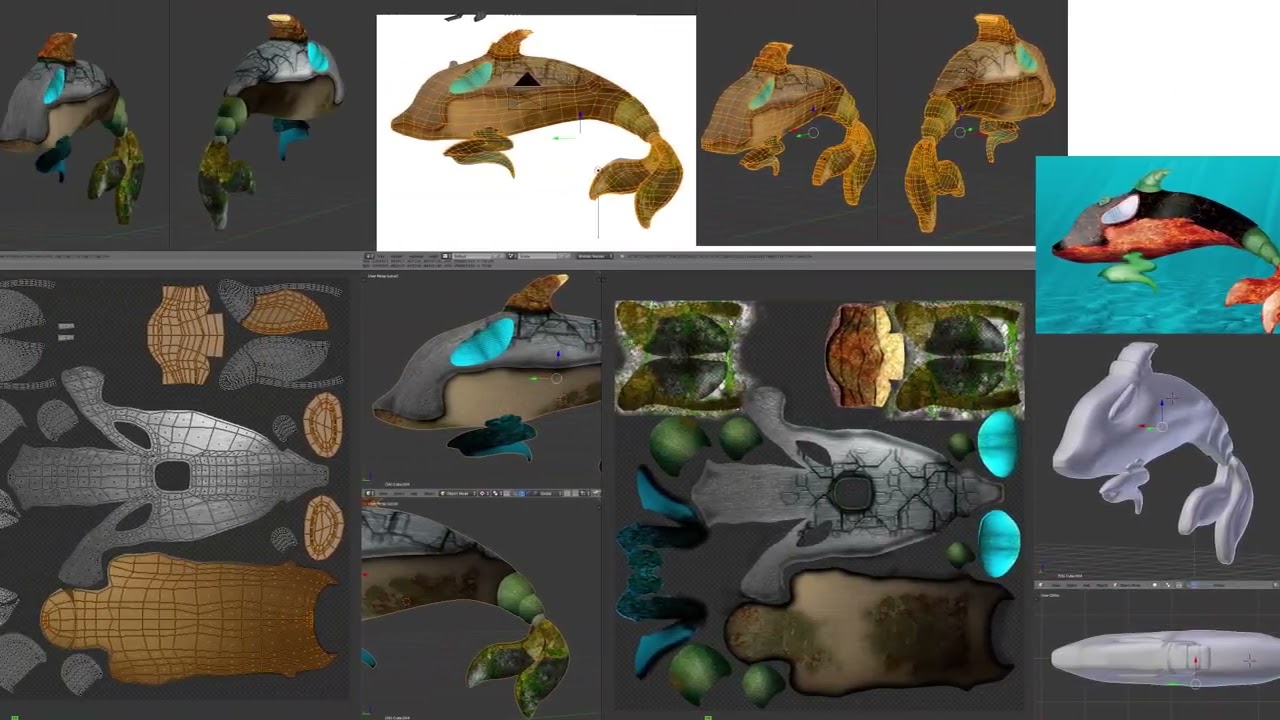This screenshot has height=720, width=1280.
Task: Open Add menu in middle viewport header
Action: coord(414,493)
